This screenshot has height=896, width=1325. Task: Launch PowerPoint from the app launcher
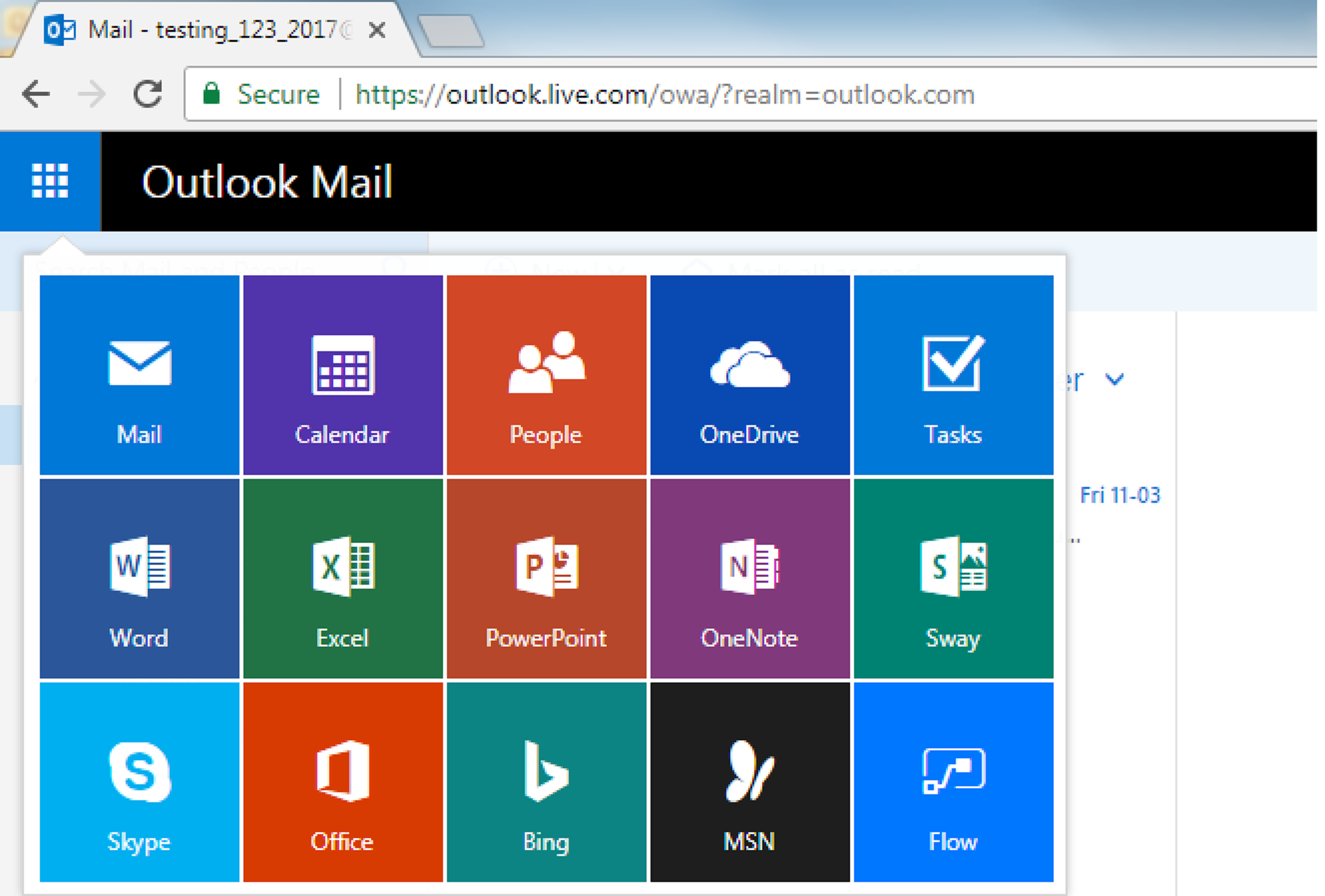(547, 579)
